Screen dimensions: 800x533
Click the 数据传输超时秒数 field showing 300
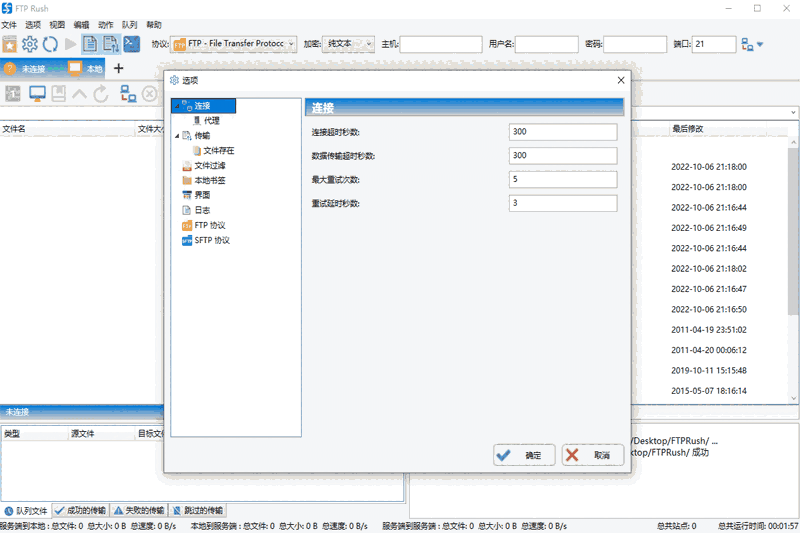tap(563, 156)
